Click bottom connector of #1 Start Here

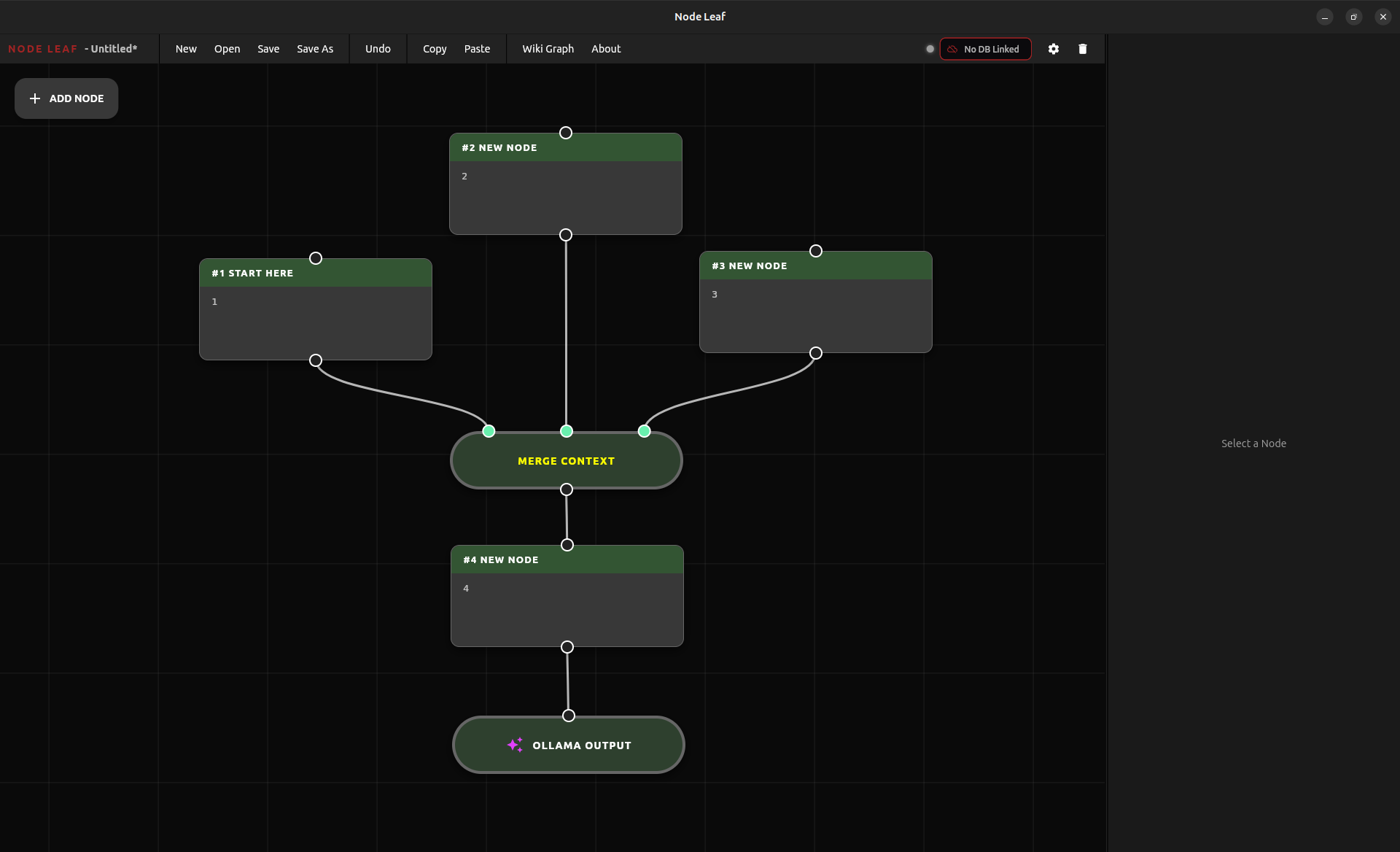316,360
